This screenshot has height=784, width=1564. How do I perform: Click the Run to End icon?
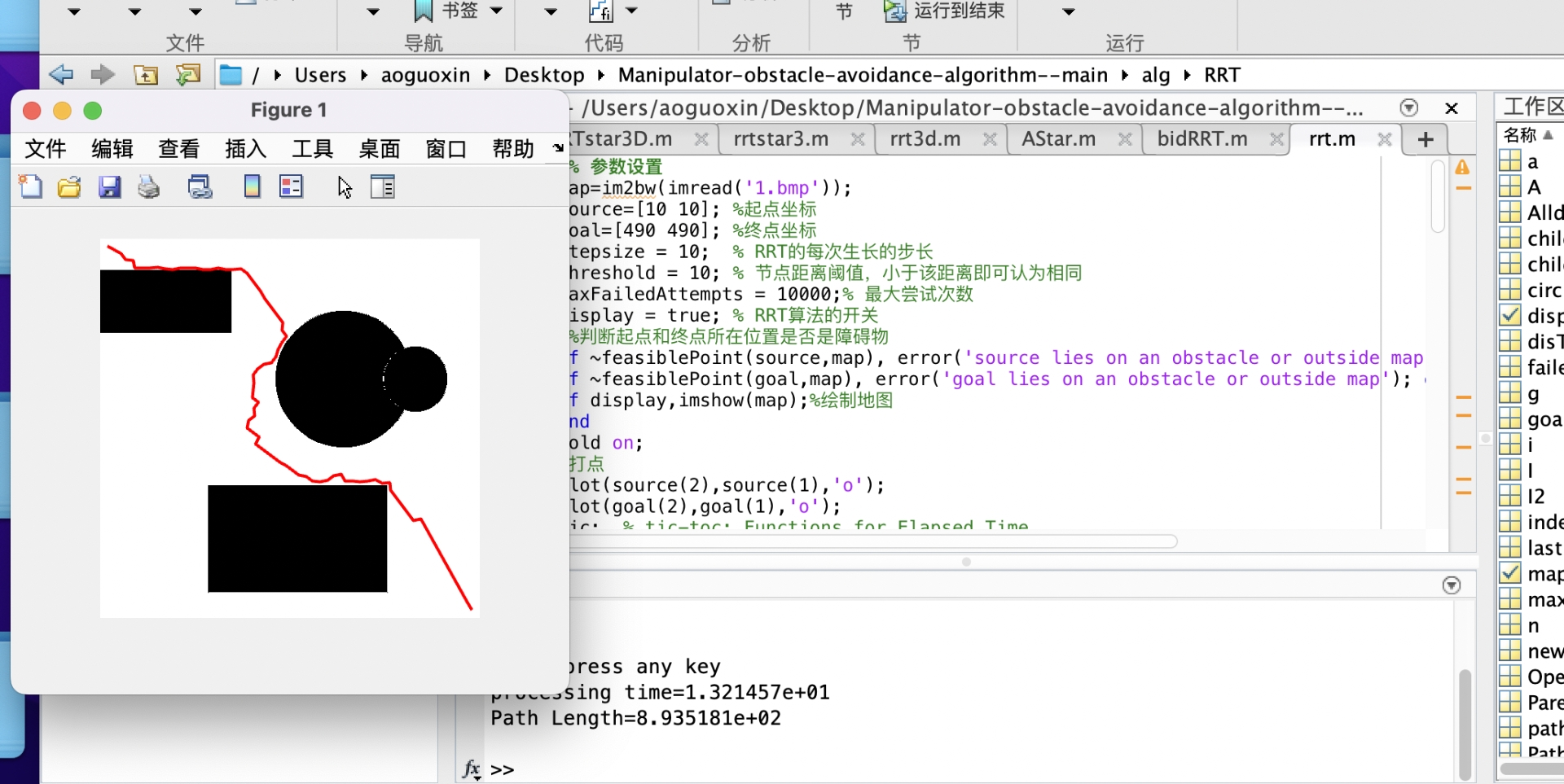point(895,11)
